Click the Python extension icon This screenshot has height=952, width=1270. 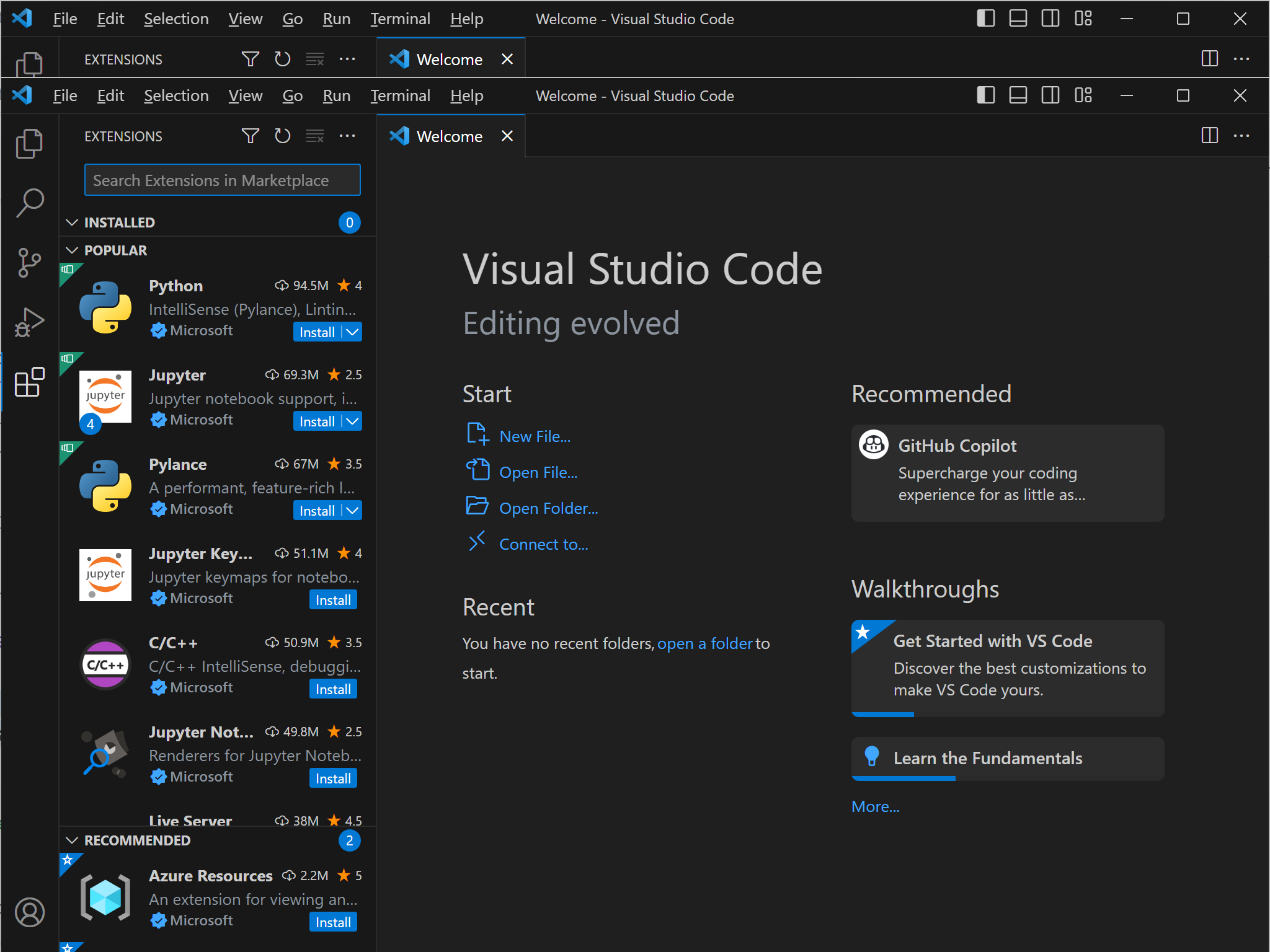105,307
